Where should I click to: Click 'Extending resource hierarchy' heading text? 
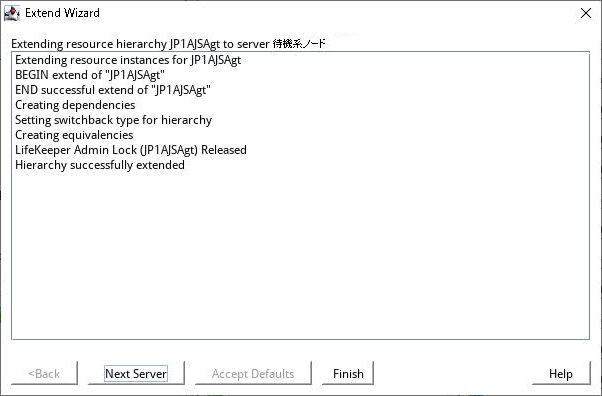(89, 44)
